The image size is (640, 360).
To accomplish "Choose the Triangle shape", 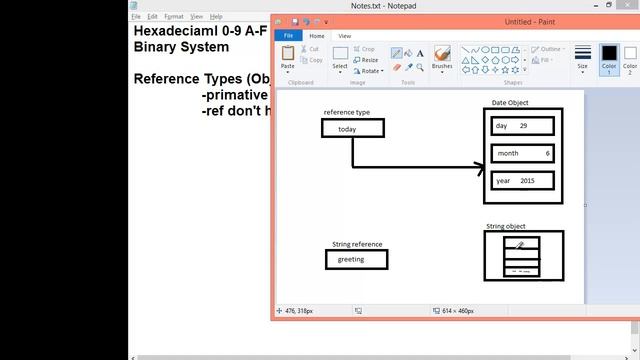I will pyautogui.click(x=465, y=60).
